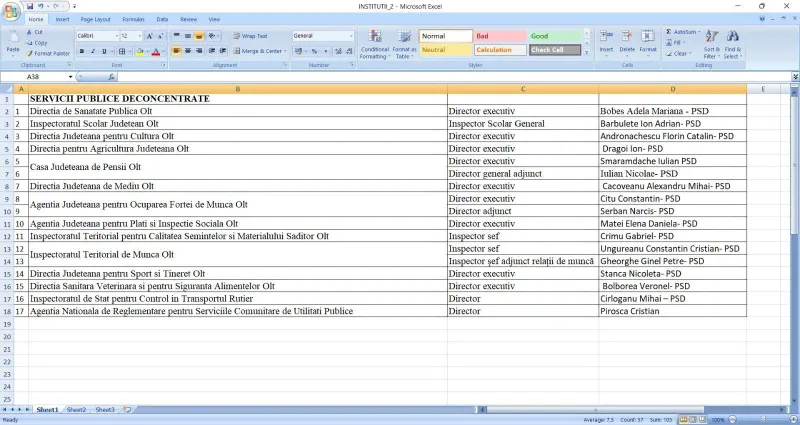The height and width of the screenshot is (425, 800).
Task: Toggle Wrap Text
Action: click(250, 36)
